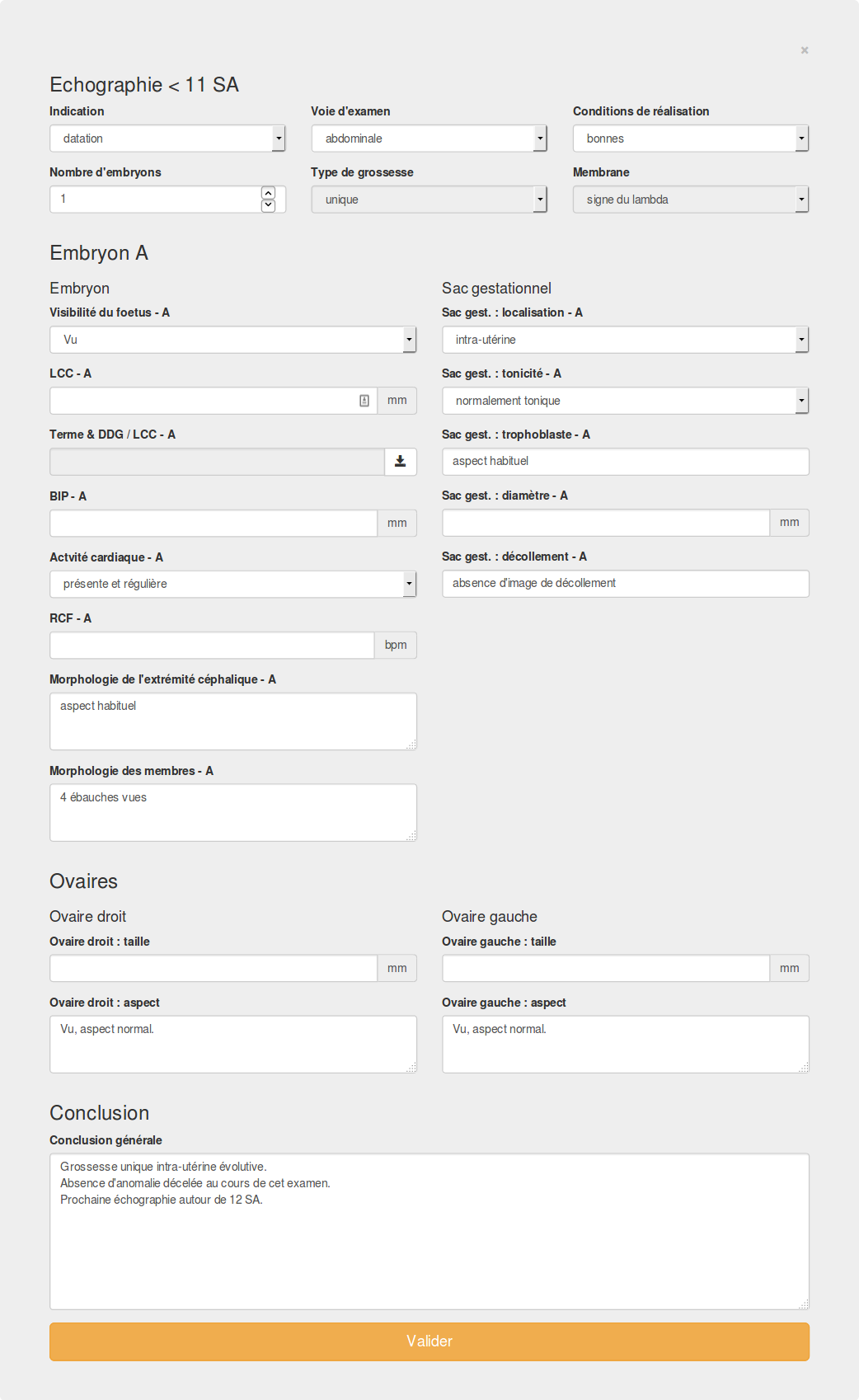Expand the Conditions de réalisation dropdown

690,139
